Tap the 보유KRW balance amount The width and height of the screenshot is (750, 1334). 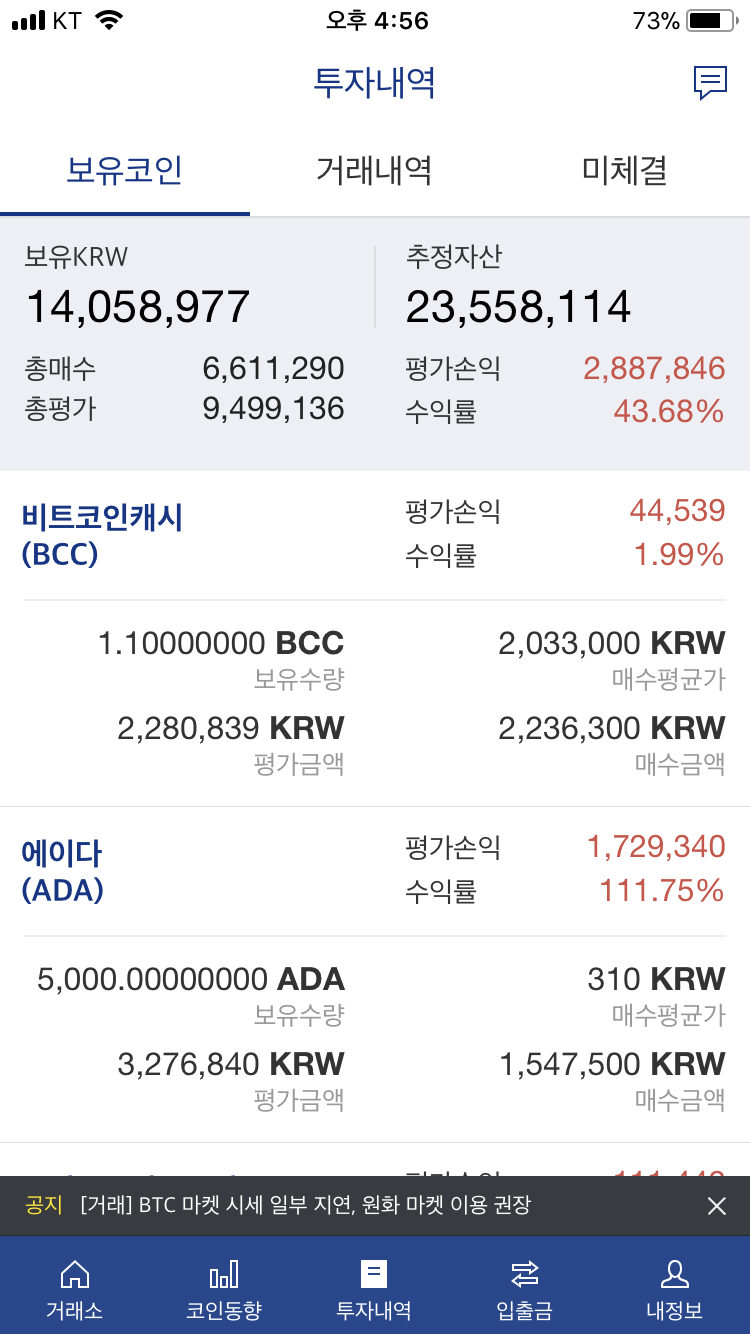(138, 307)
